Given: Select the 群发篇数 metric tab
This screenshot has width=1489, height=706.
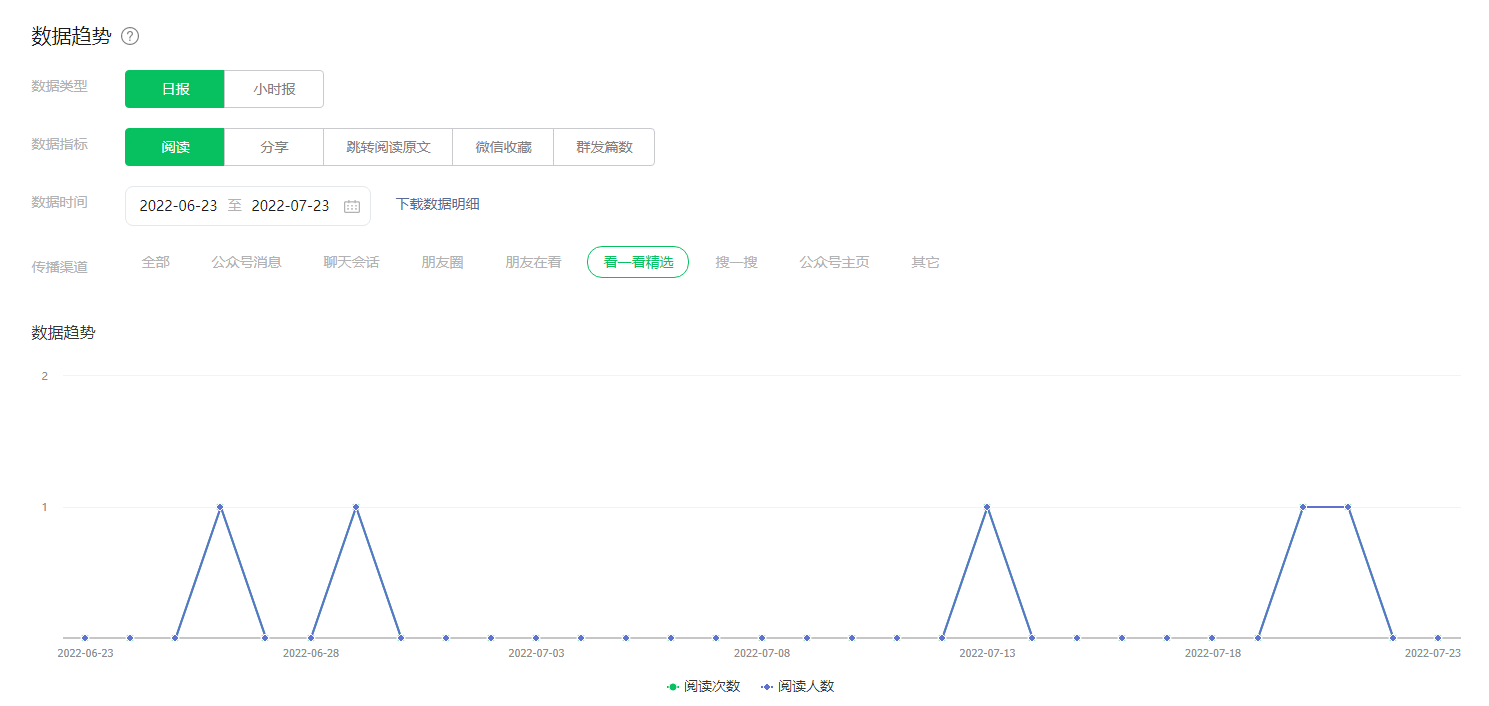Looking at the screenshot, I should 604,147.
